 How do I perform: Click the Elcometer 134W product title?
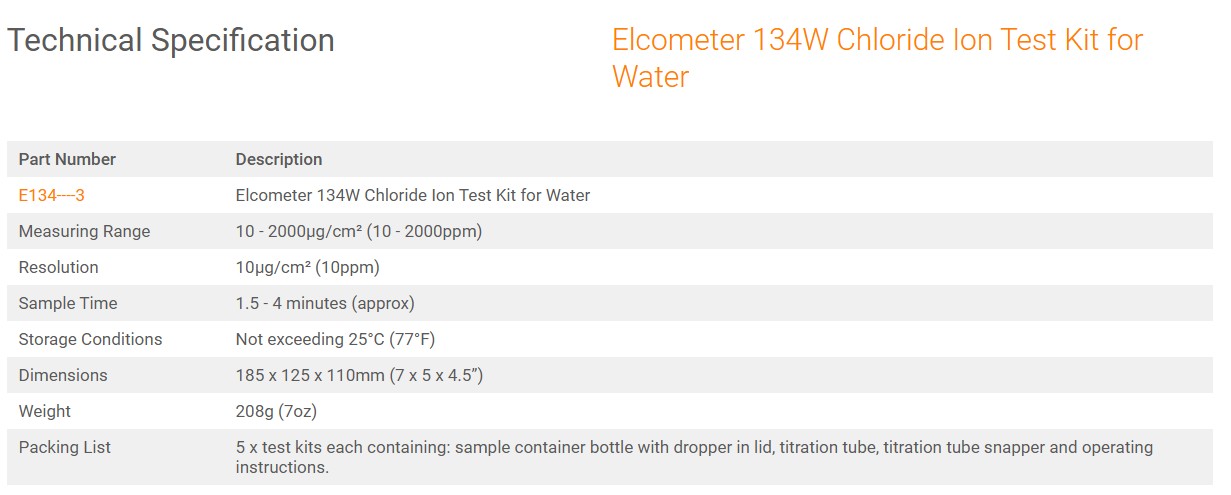tap(876, 57)
